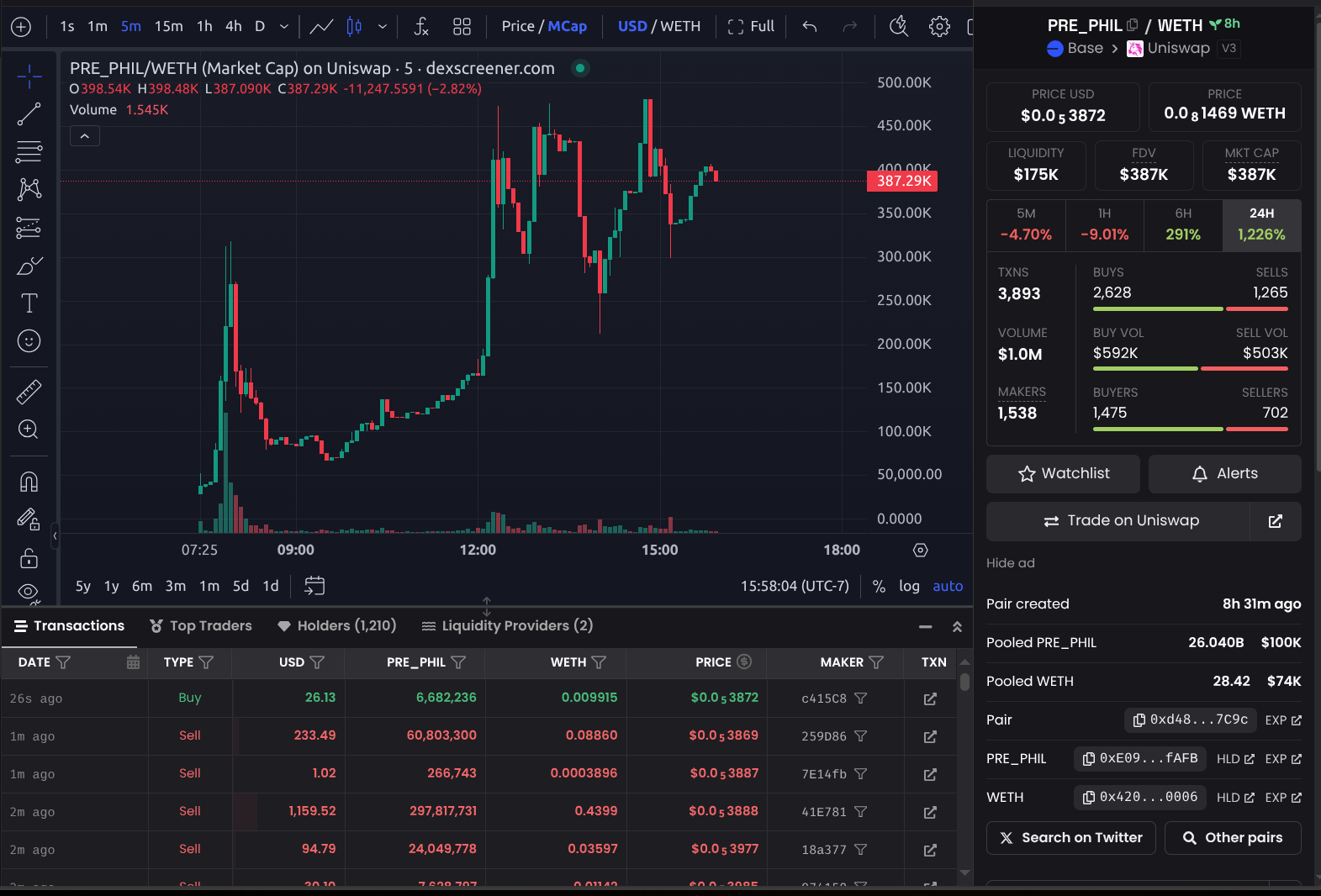Expand the timeframe interval dropdown

pyautogui.click(x=284, y=27)
